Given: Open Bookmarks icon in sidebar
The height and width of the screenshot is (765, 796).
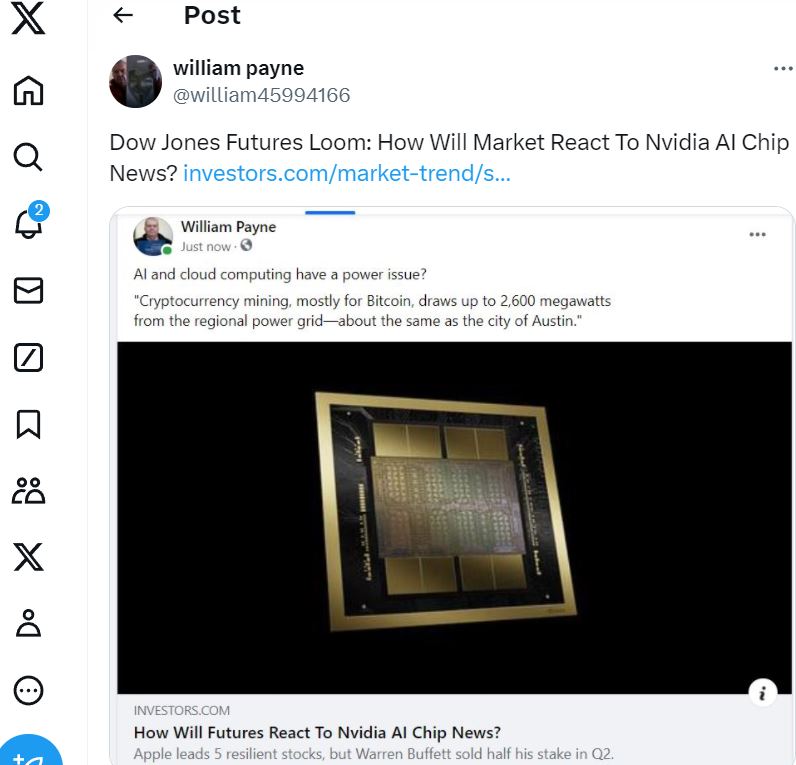Looking at the screenshot, I should [x=28, y=424].
